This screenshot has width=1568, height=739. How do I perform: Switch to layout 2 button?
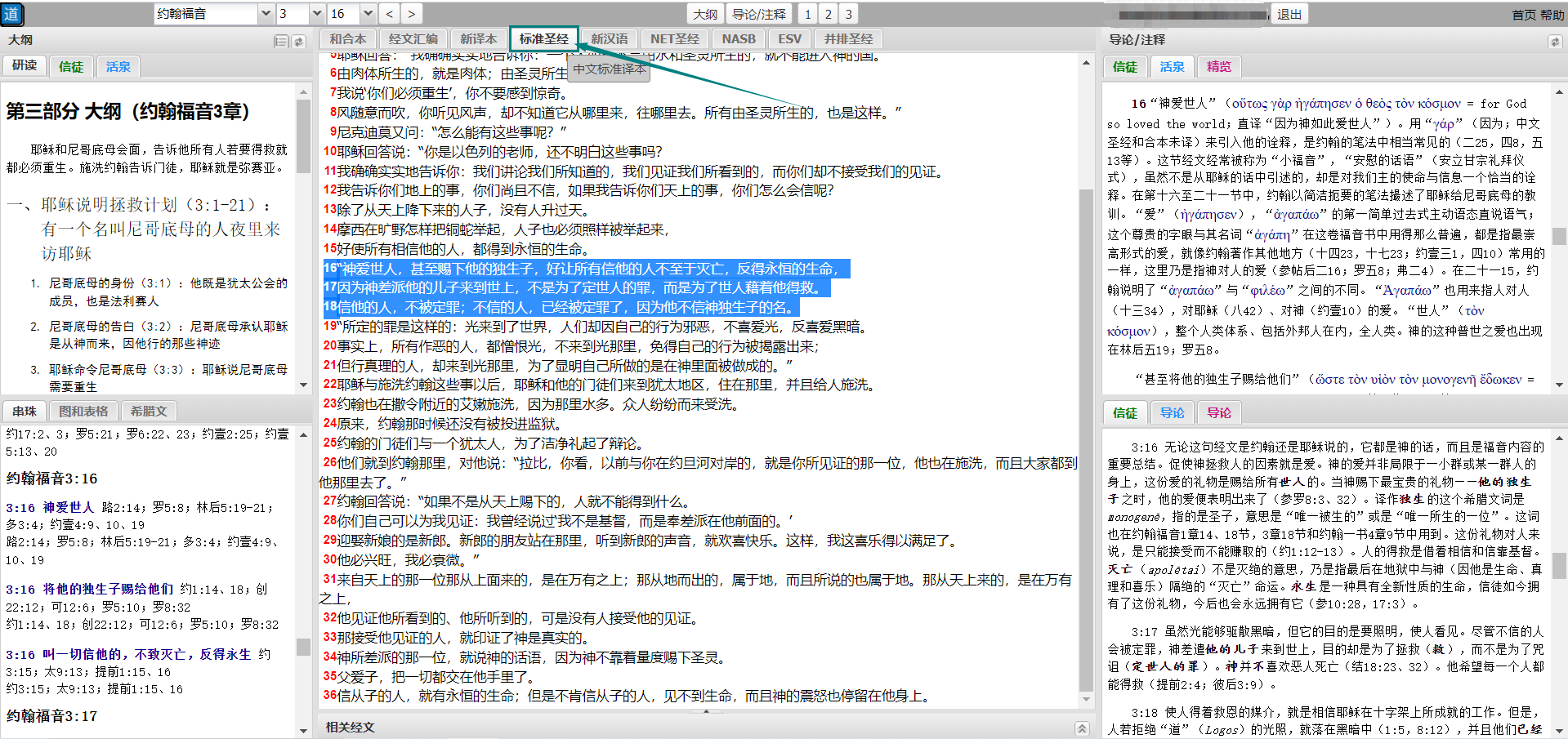(828, 14)
